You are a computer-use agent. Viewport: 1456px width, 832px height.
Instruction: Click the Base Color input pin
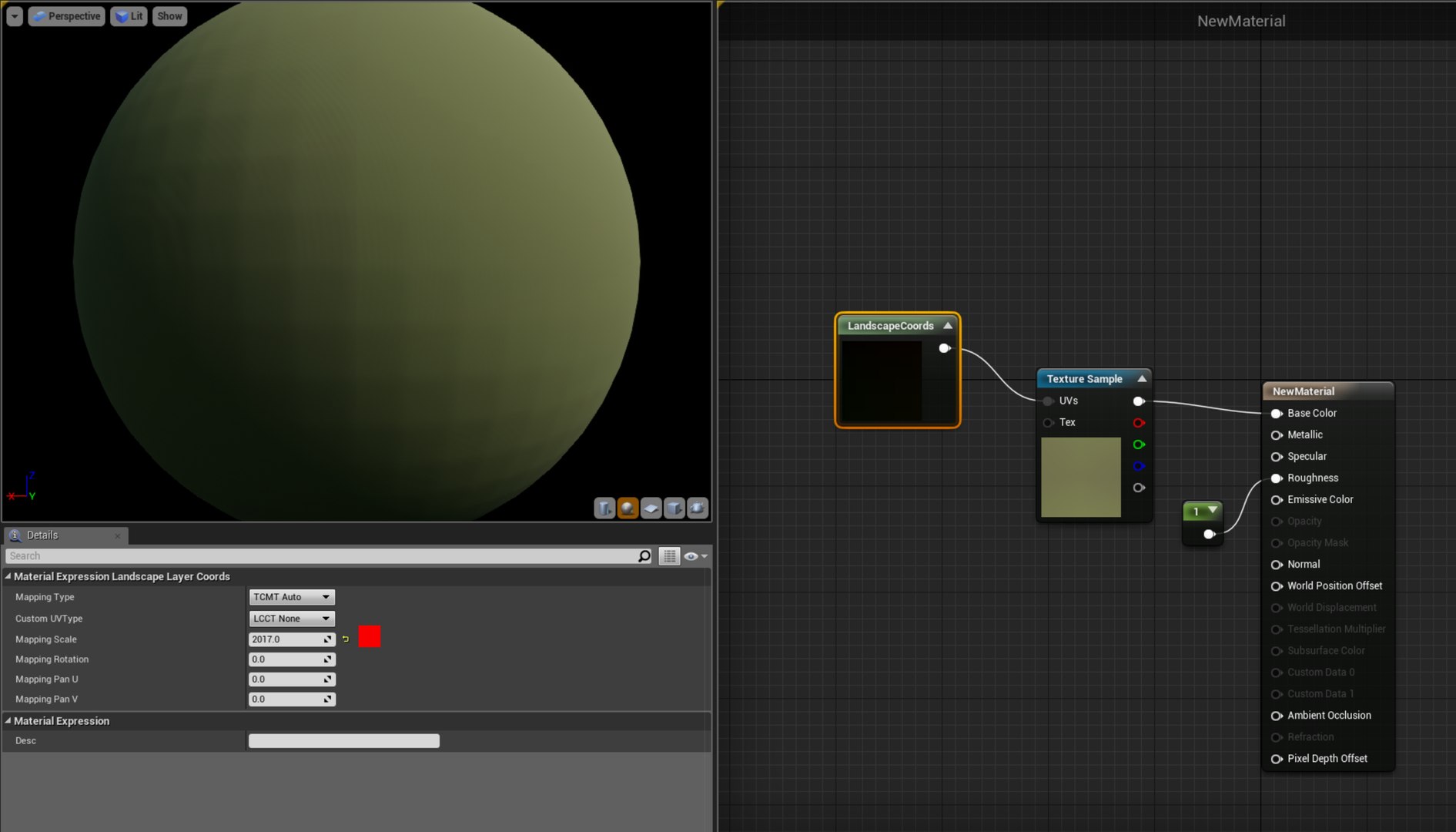1277,413
